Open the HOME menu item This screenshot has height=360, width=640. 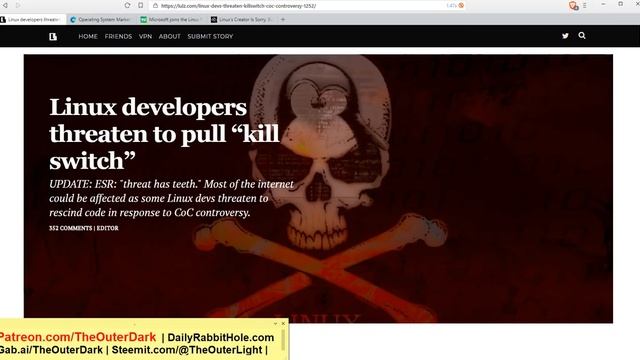coord(88,36)
